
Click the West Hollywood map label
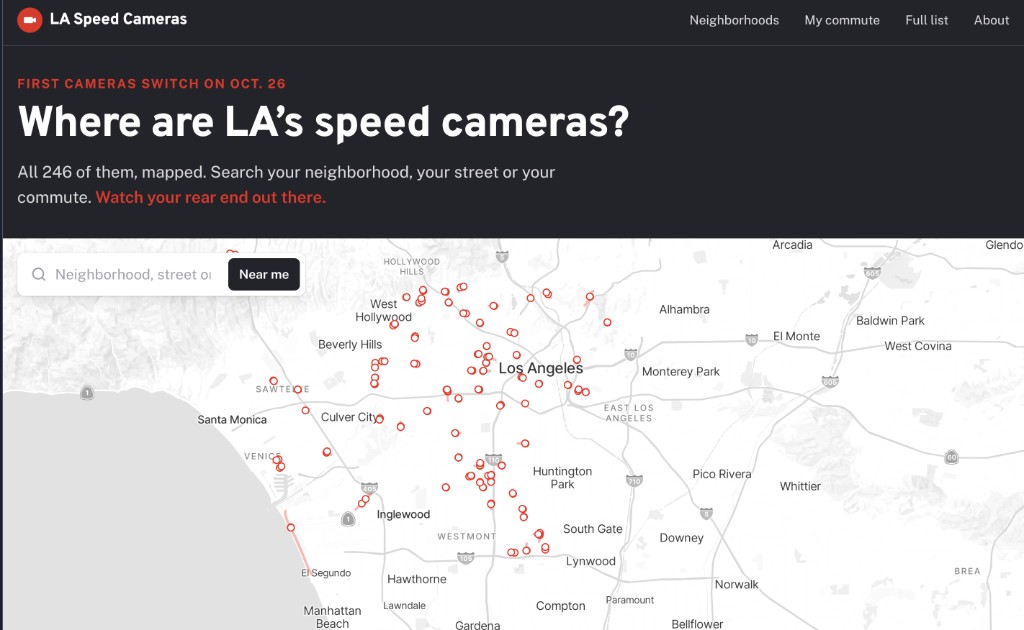click(383, 311)
